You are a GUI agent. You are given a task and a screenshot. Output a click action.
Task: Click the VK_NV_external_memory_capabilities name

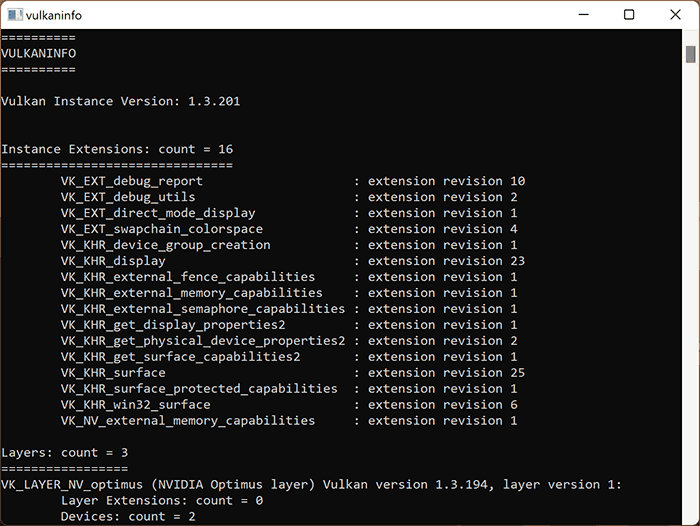188,421
